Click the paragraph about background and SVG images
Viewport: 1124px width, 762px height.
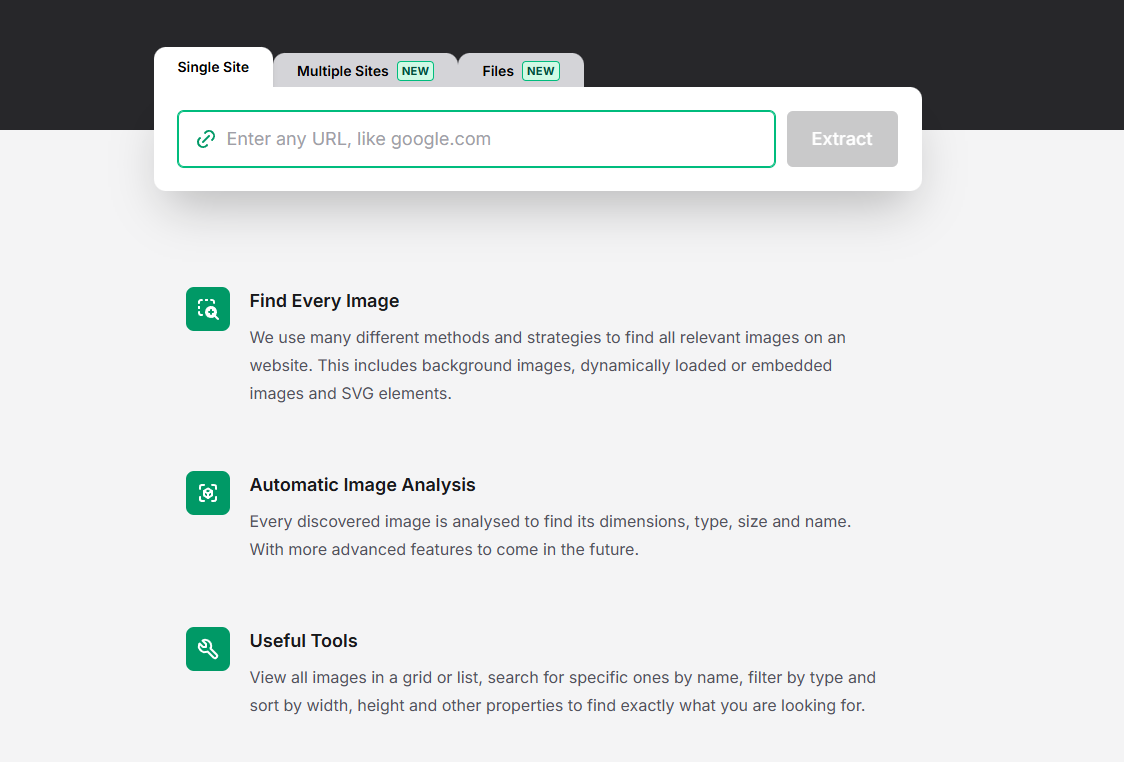(540, 366)
